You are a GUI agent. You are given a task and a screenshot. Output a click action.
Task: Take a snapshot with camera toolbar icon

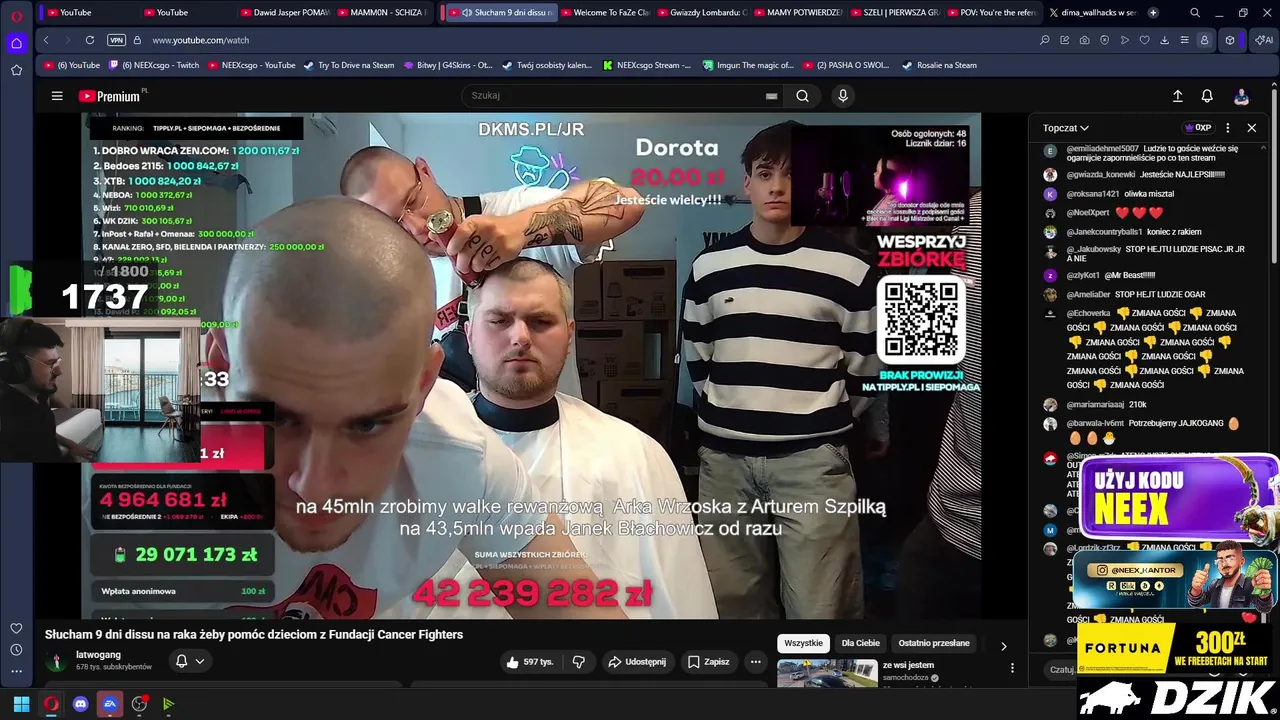coord(1085,40)
